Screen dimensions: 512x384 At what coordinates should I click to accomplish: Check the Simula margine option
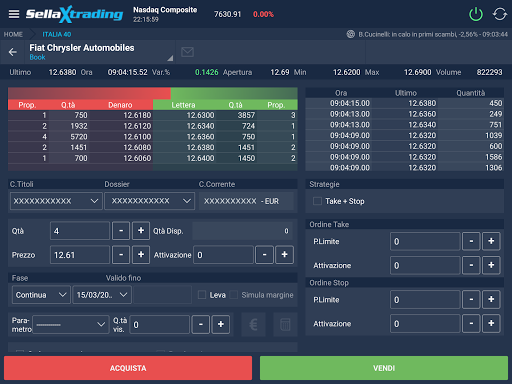234,295
